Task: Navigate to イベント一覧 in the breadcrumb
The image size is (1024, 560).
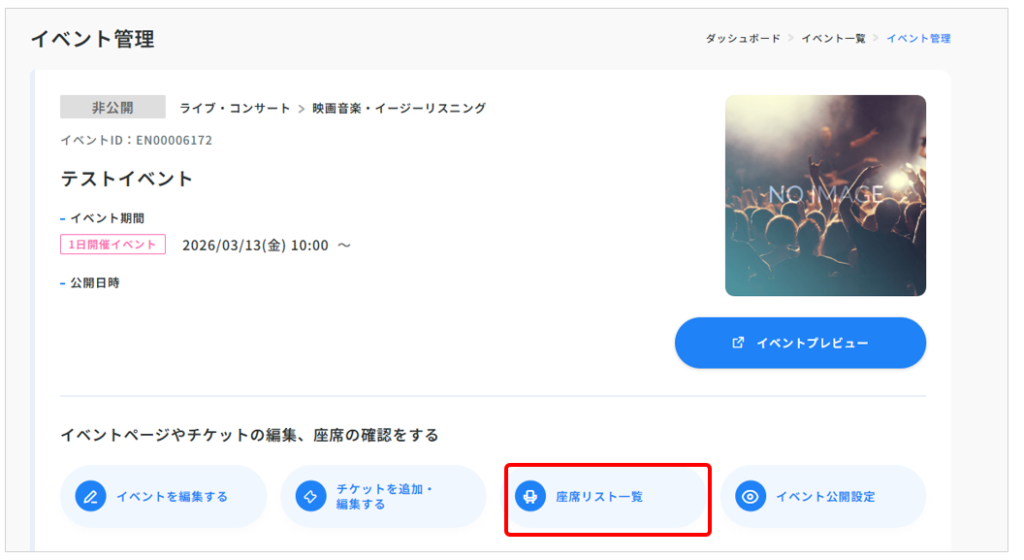Action: click(x=833, y=39)
